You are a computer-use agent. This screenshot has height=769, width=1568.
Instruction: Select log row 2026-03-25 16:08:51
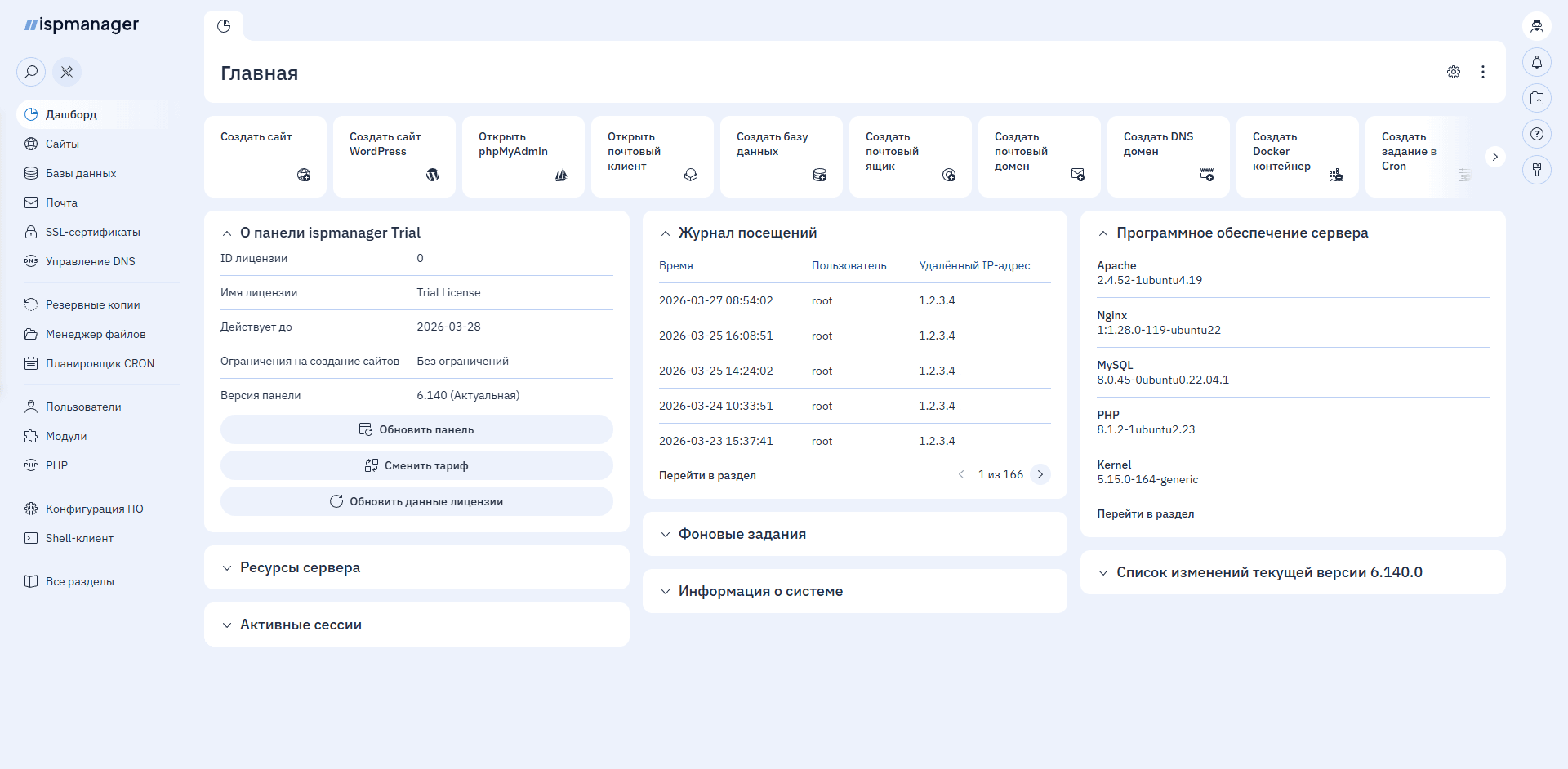854,336
